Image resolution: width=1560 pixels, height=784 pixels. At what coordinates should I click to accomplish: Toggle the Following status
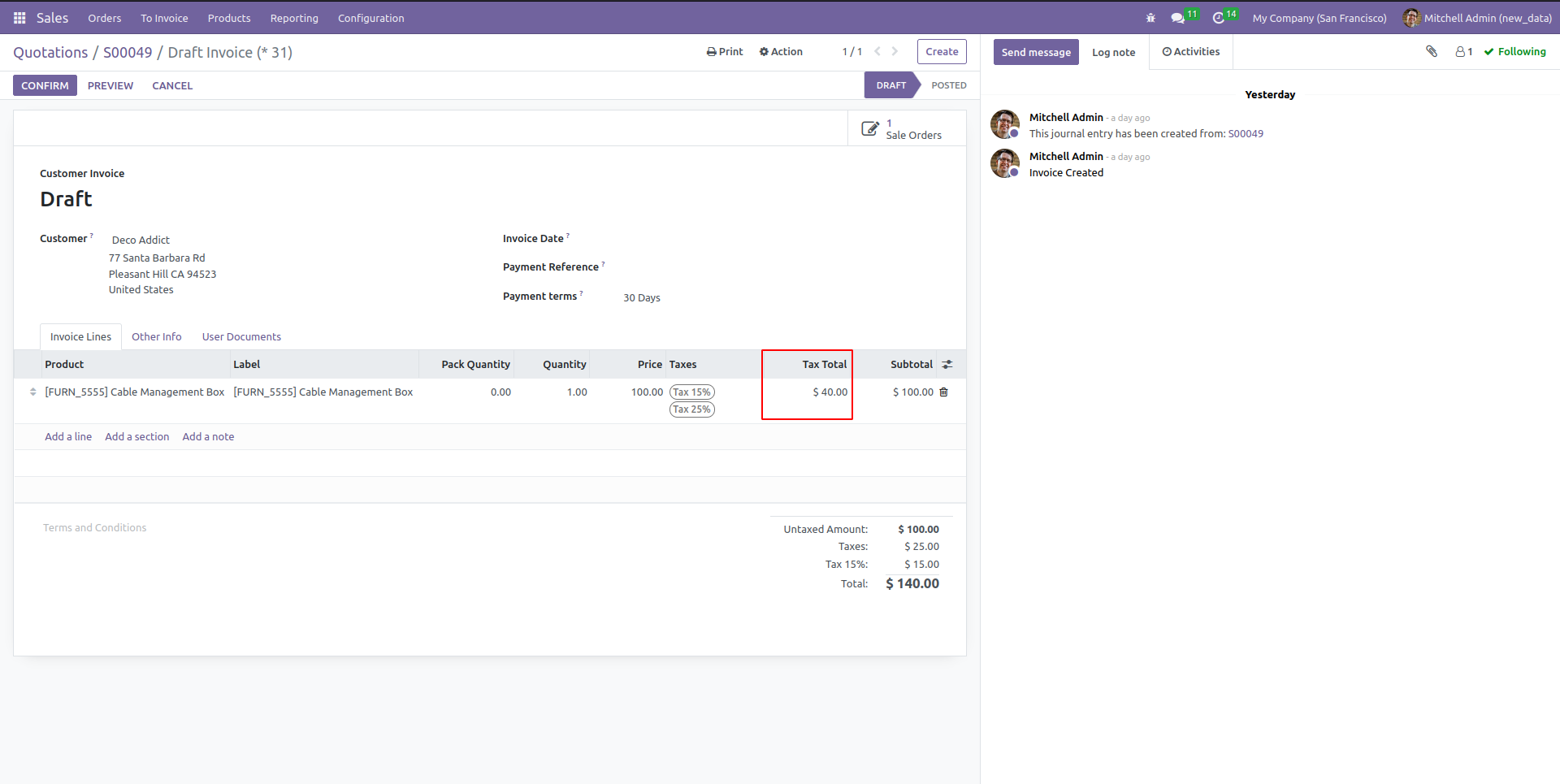tap(1515, 51)
